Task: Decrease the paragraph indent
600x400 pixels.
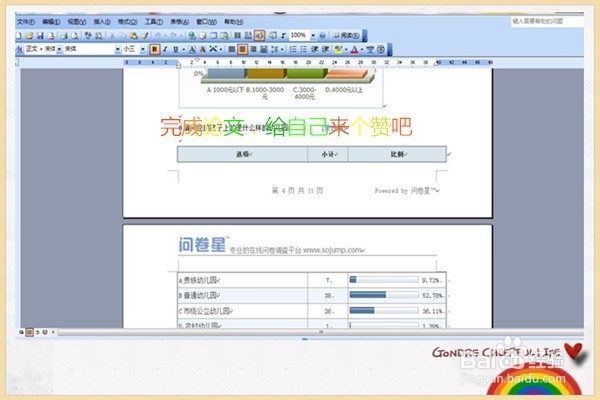Action: click(315, 49)
